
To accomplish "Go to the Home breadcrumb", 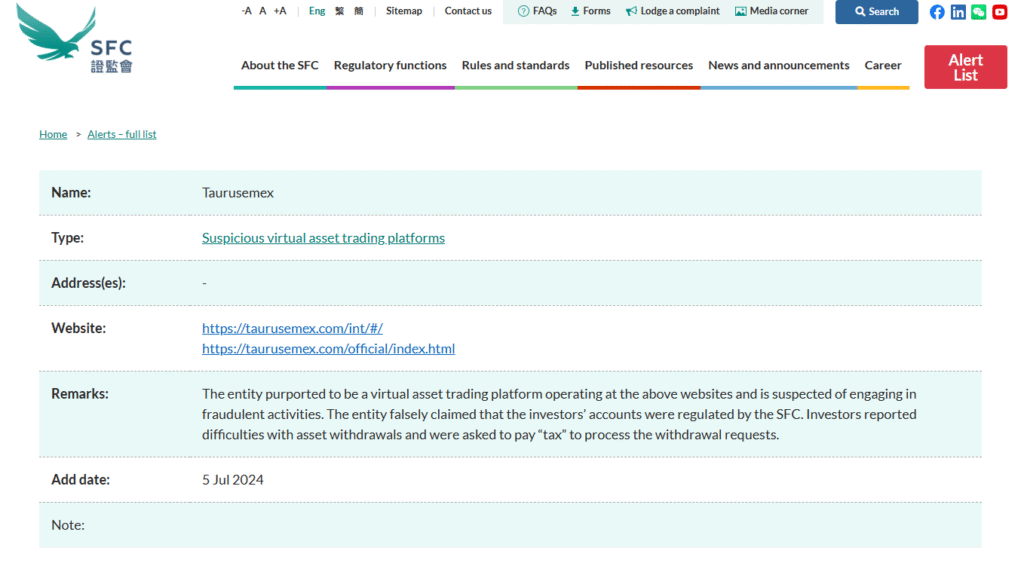I will tap(53, 134).
